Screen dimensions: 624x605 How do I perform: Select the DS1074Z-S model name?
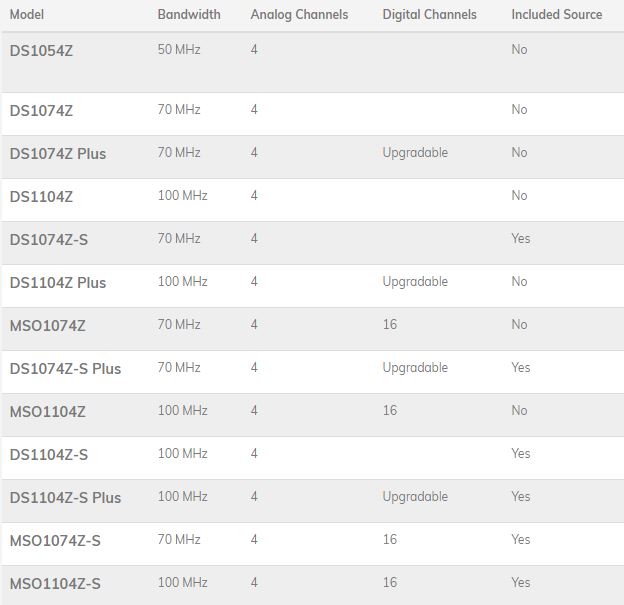[x=49, y=240]
